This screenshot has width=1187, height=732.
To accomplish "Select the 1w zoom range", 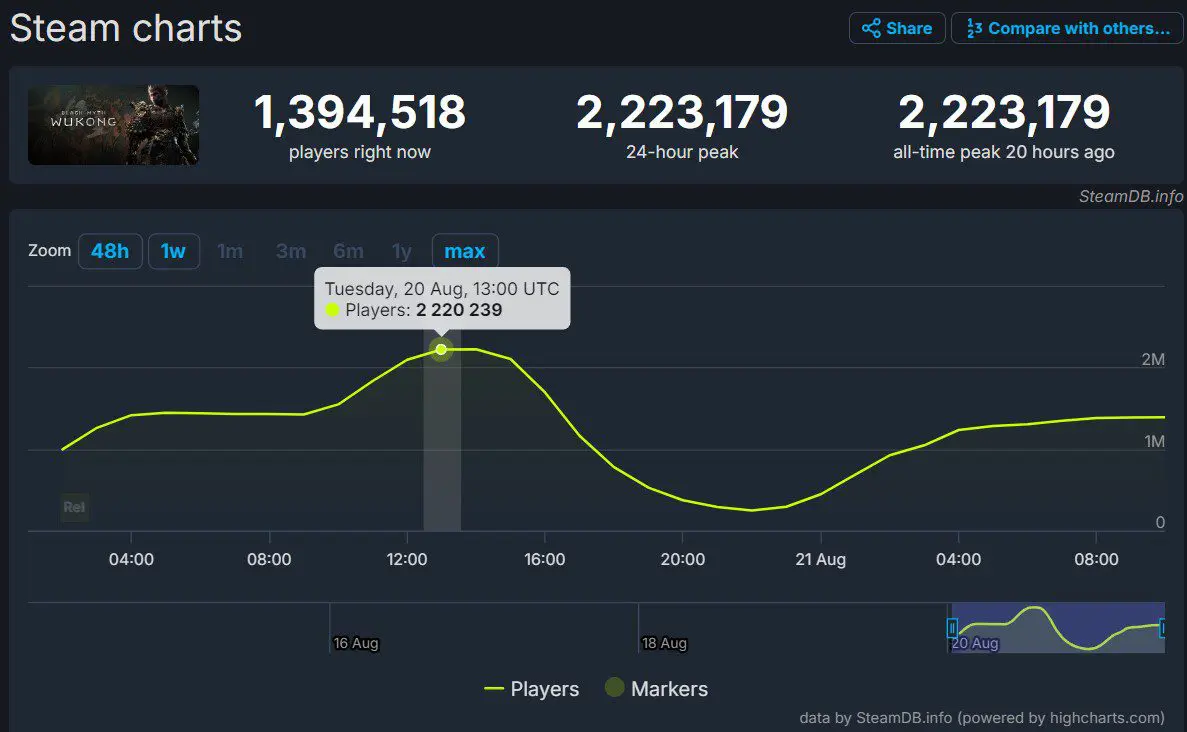I will tap(173, 251).
